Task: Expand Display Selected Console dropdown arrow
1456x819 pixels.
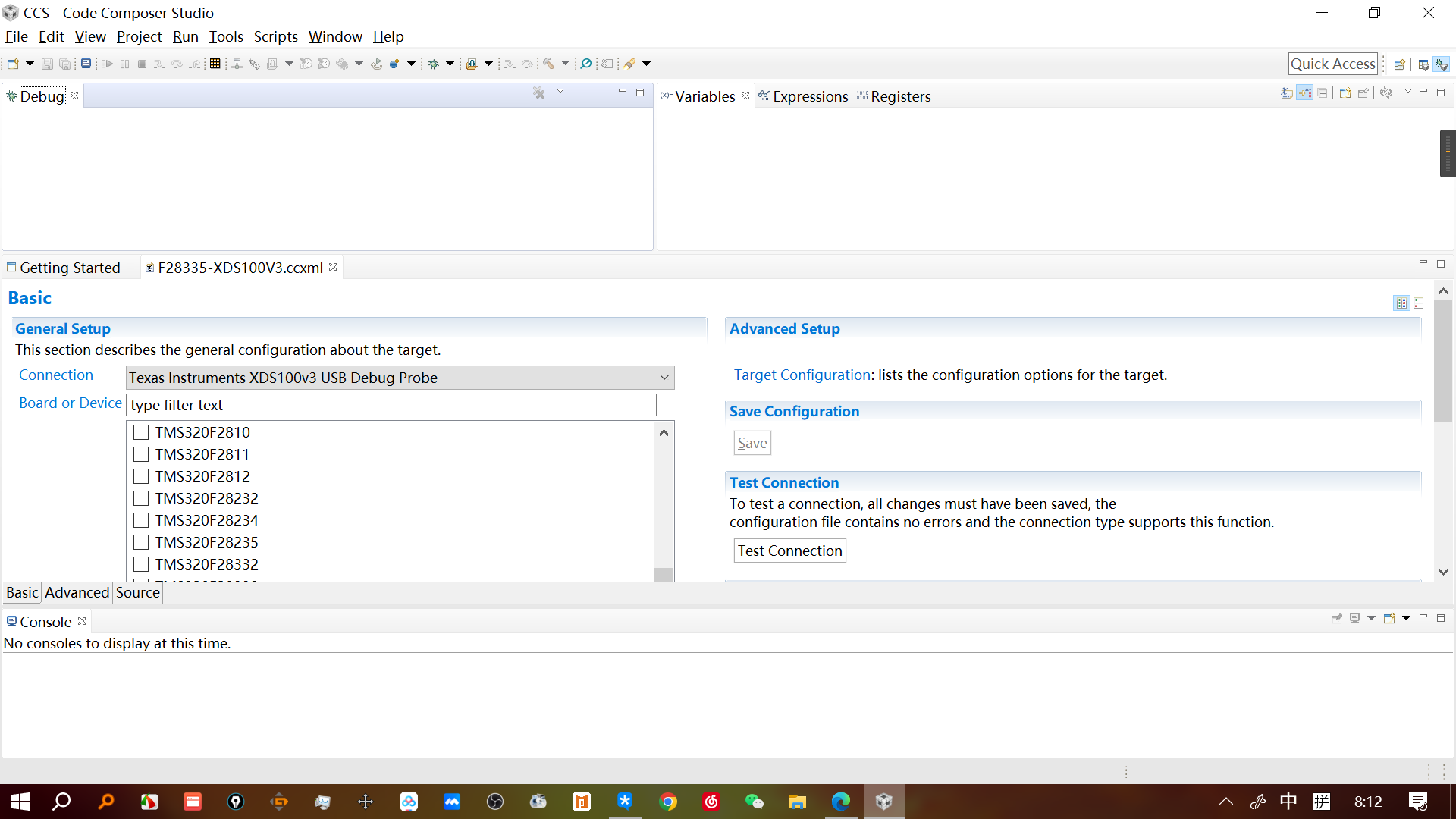Action: coord(1371,618)
